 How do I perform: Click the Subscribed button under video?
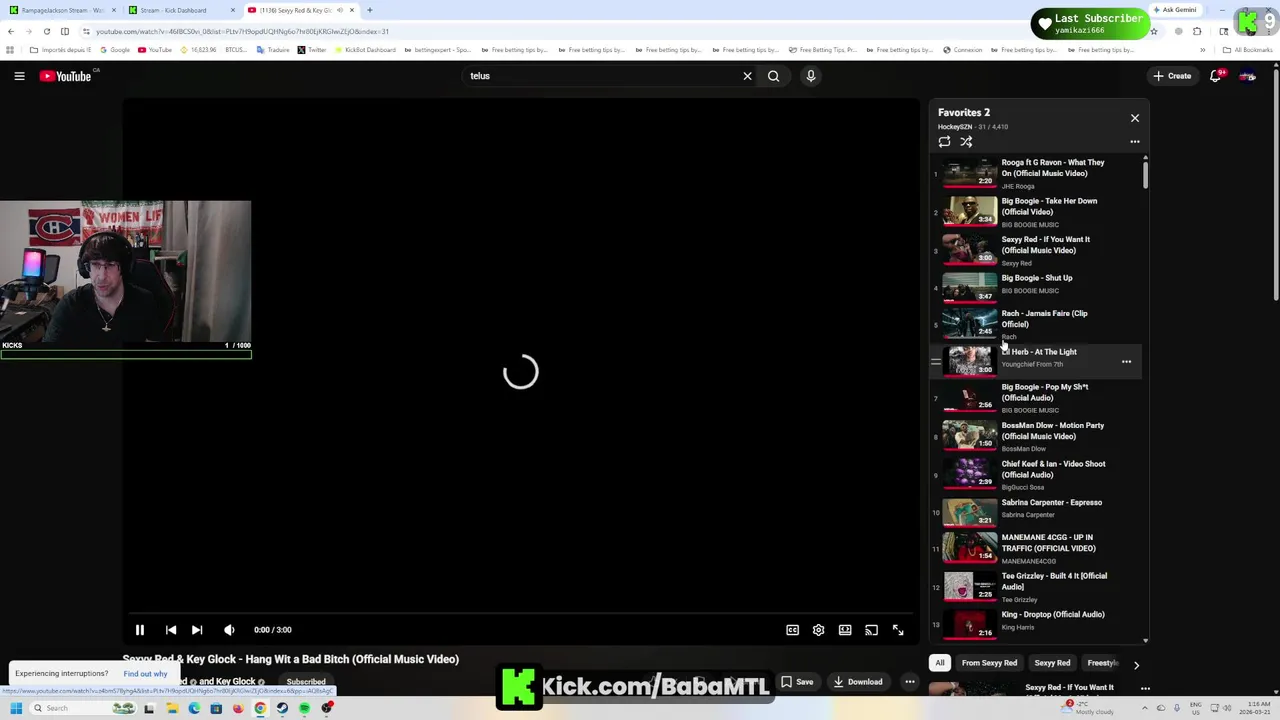(306, 682)
